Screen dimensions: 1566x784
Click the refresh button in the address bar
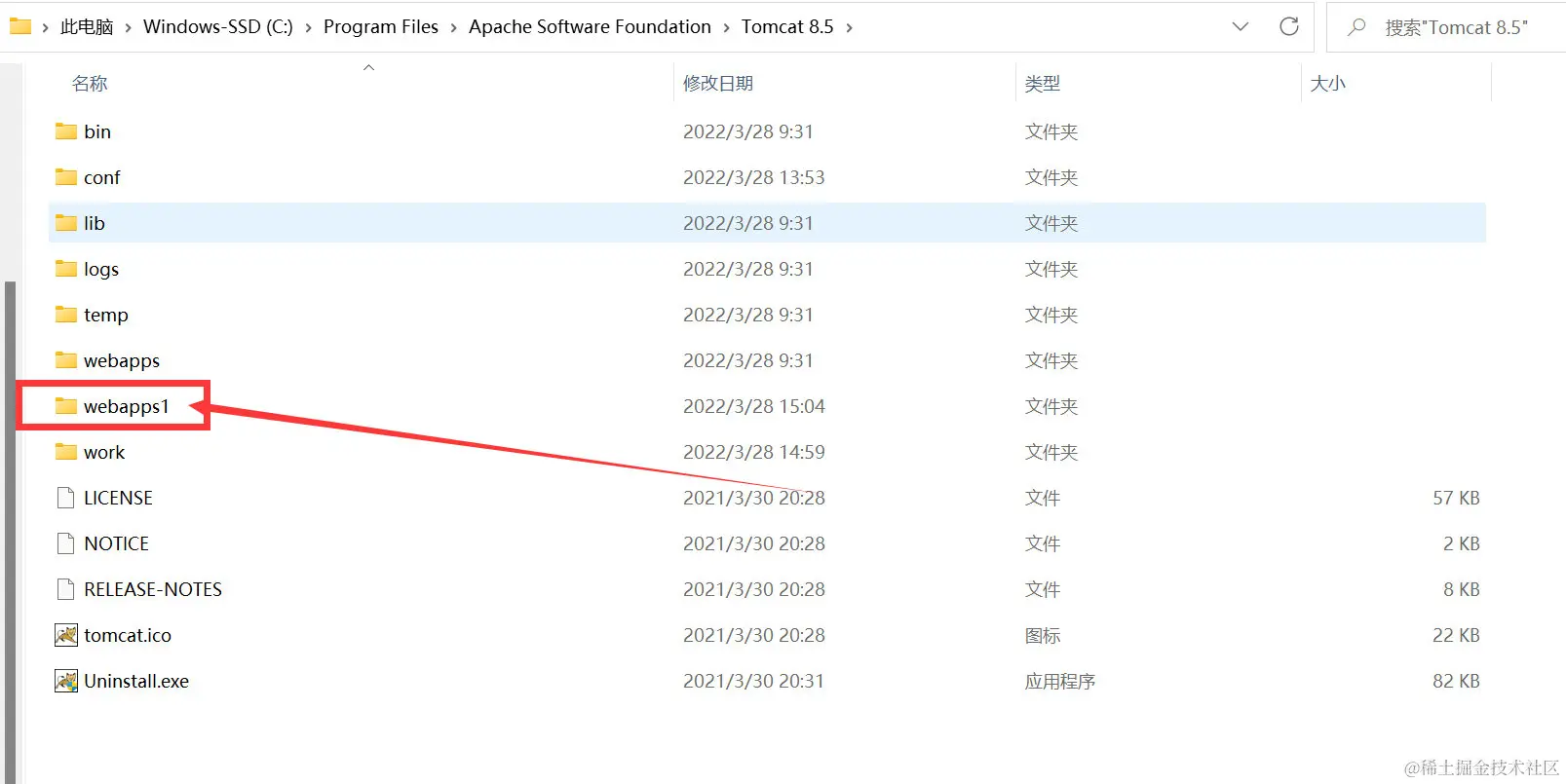tap(1289, 27)
